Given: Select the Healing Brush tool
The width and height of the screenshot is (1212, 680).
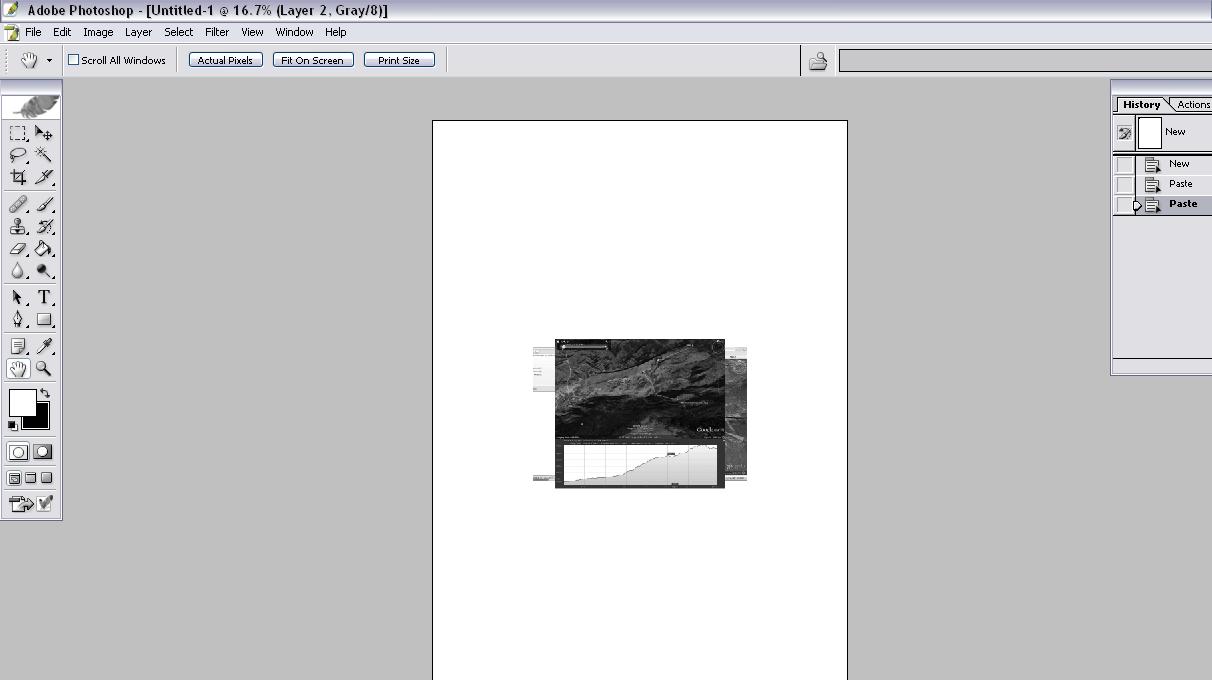Looking at the screenshot, I should tap(18, 205).
